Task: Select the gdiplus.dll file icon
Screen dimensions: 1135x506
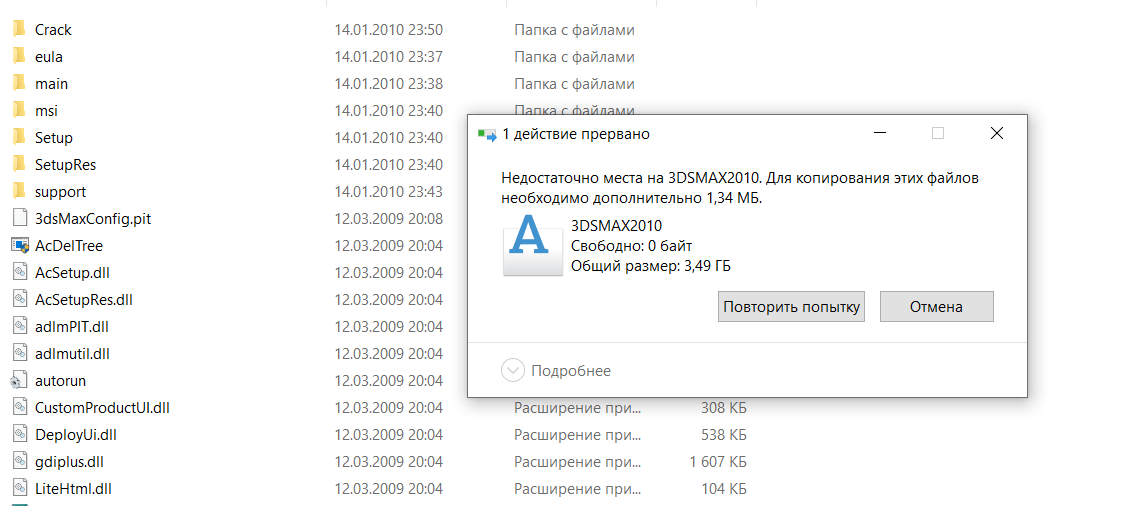Action: click(18, 462)
